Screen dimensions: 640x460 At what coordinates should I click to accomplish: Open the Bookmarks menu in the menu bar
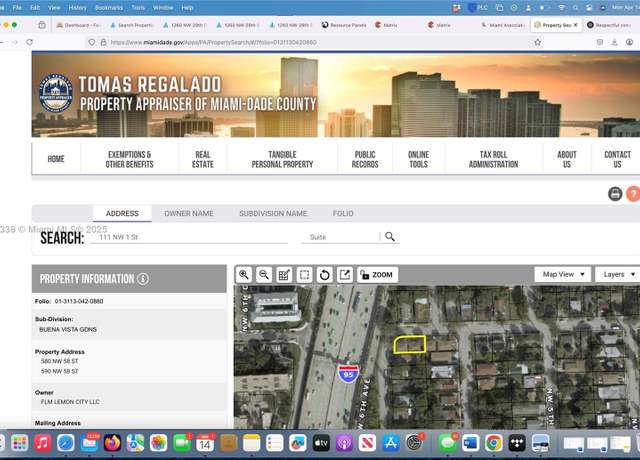pyautogui.click(x=109, y=8)
